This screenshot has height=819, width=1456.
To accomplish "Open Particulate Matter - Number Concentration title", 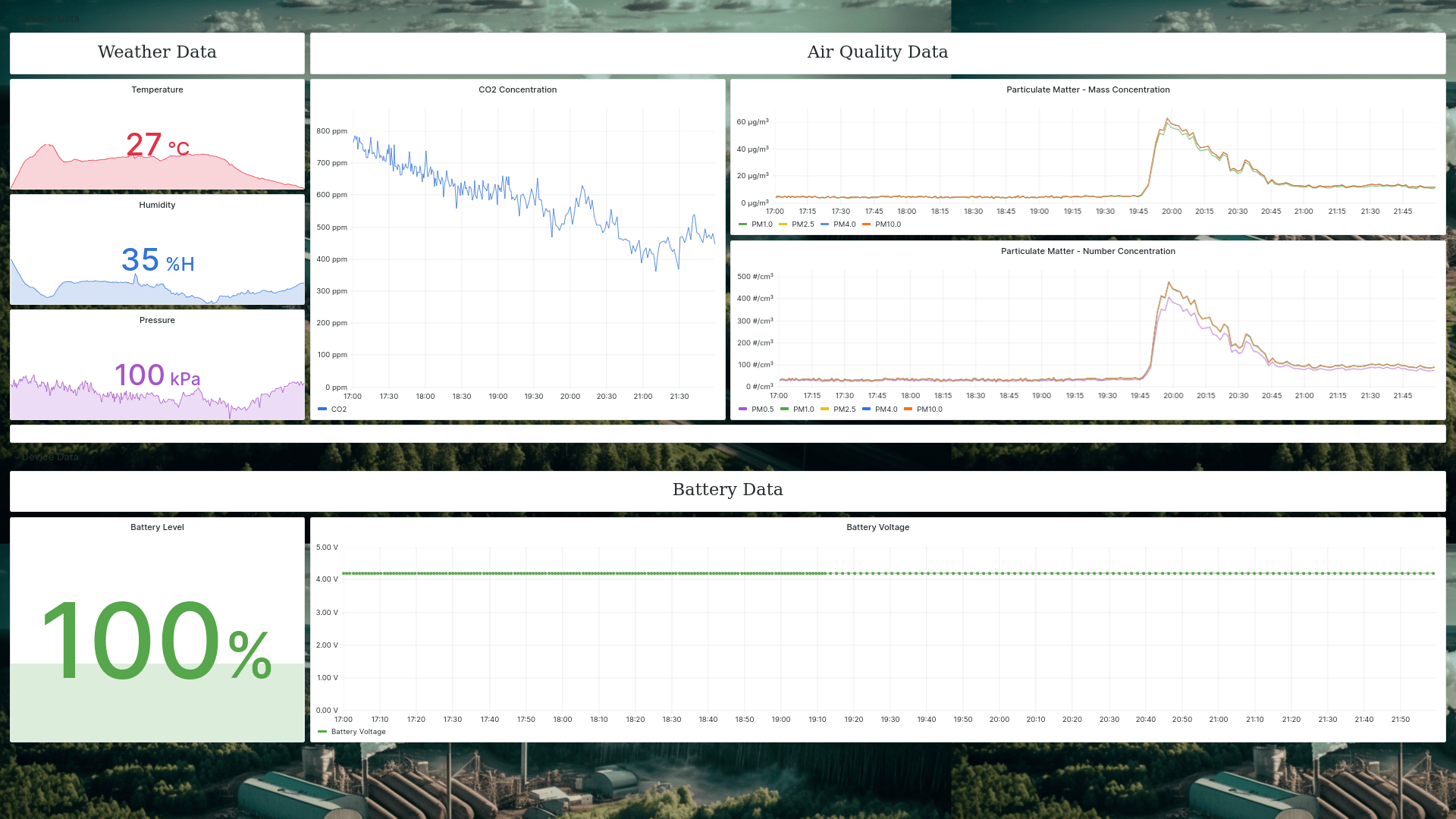I will coord(1087,251).
